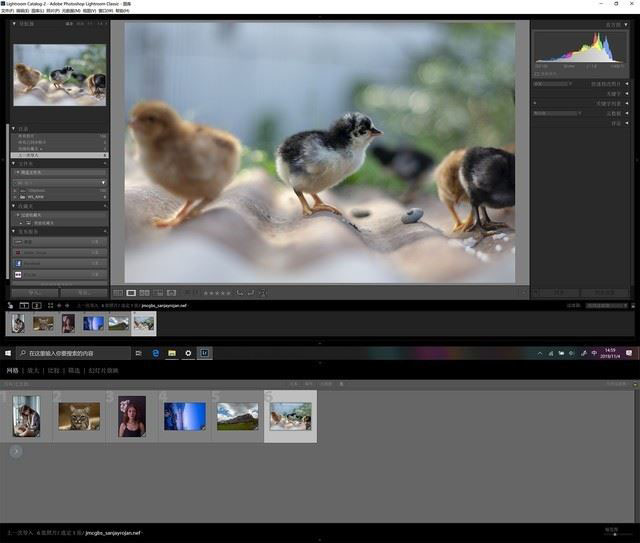Select All Photographs in Catalog
640x543 pixels.
(x=60, y=136)
